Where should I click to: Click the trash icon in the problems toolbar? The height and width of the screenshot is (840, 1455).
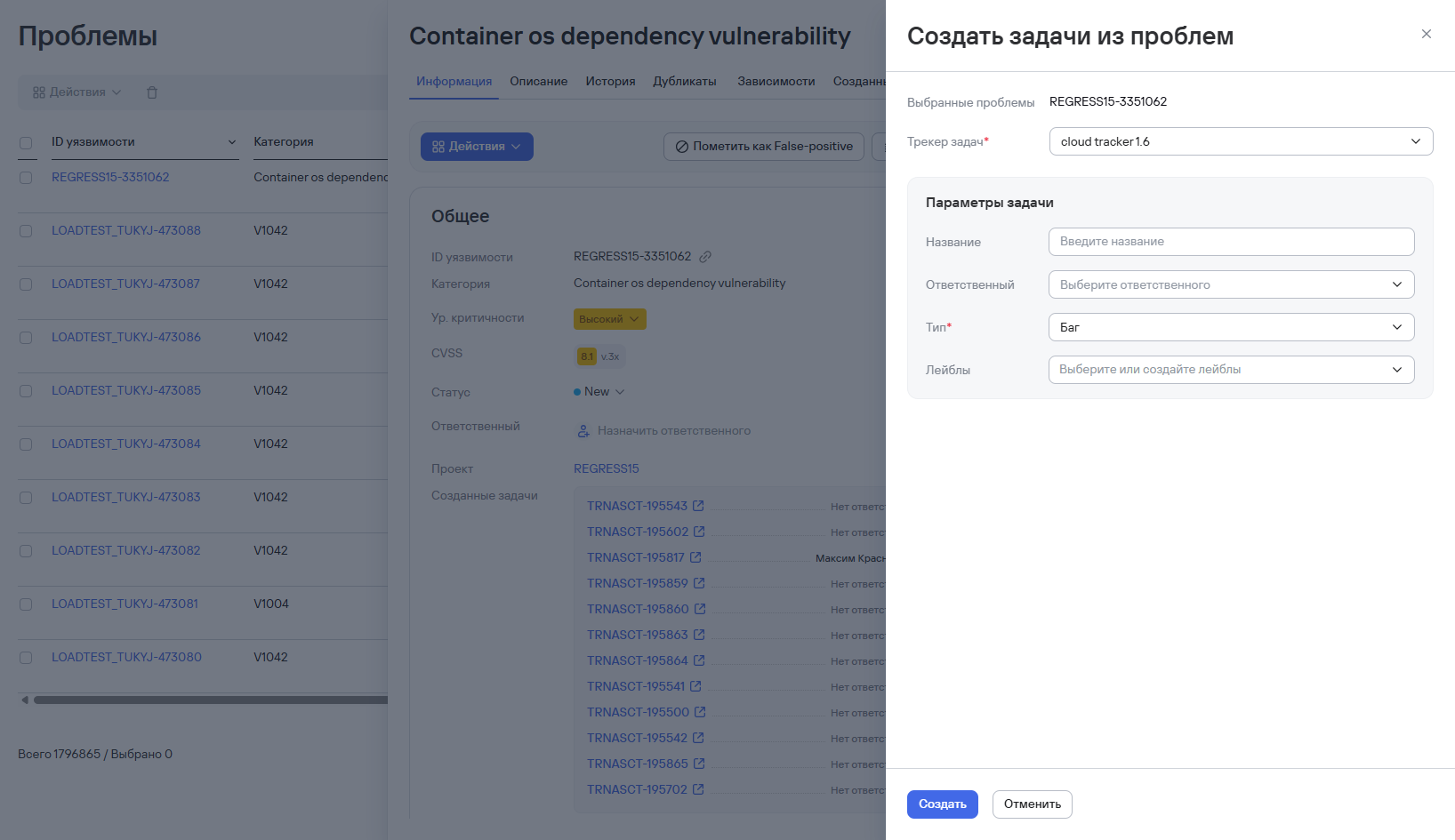pyautogui.click(x=152, y=92)
